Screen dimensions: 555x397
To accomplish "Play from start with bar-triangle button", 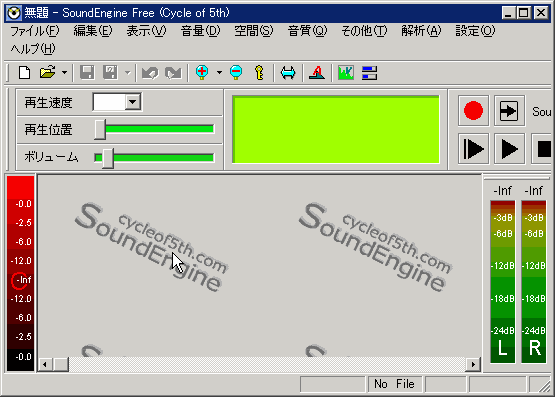I will point(473,149).
